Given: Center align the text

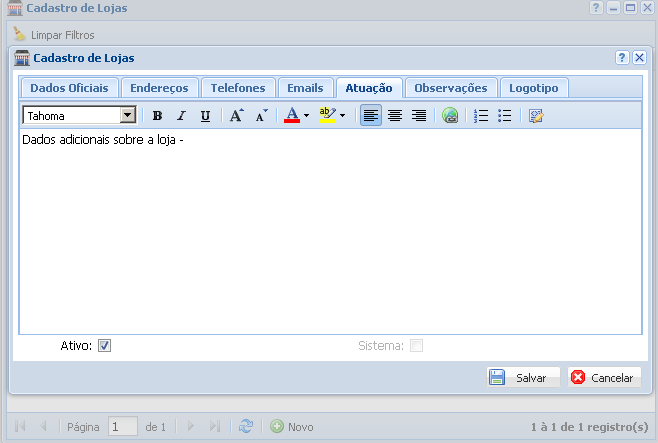Looking at the screenshot, I should [x=395, y=116].
